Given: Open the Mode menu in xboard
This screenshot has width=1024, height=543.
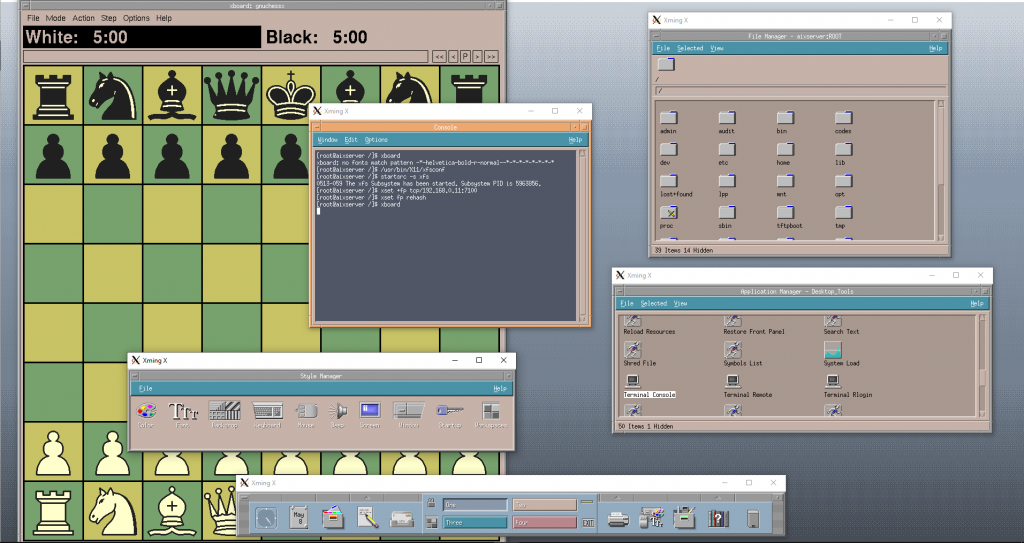Looking at the screenshot, I should [x=56, y=18].
